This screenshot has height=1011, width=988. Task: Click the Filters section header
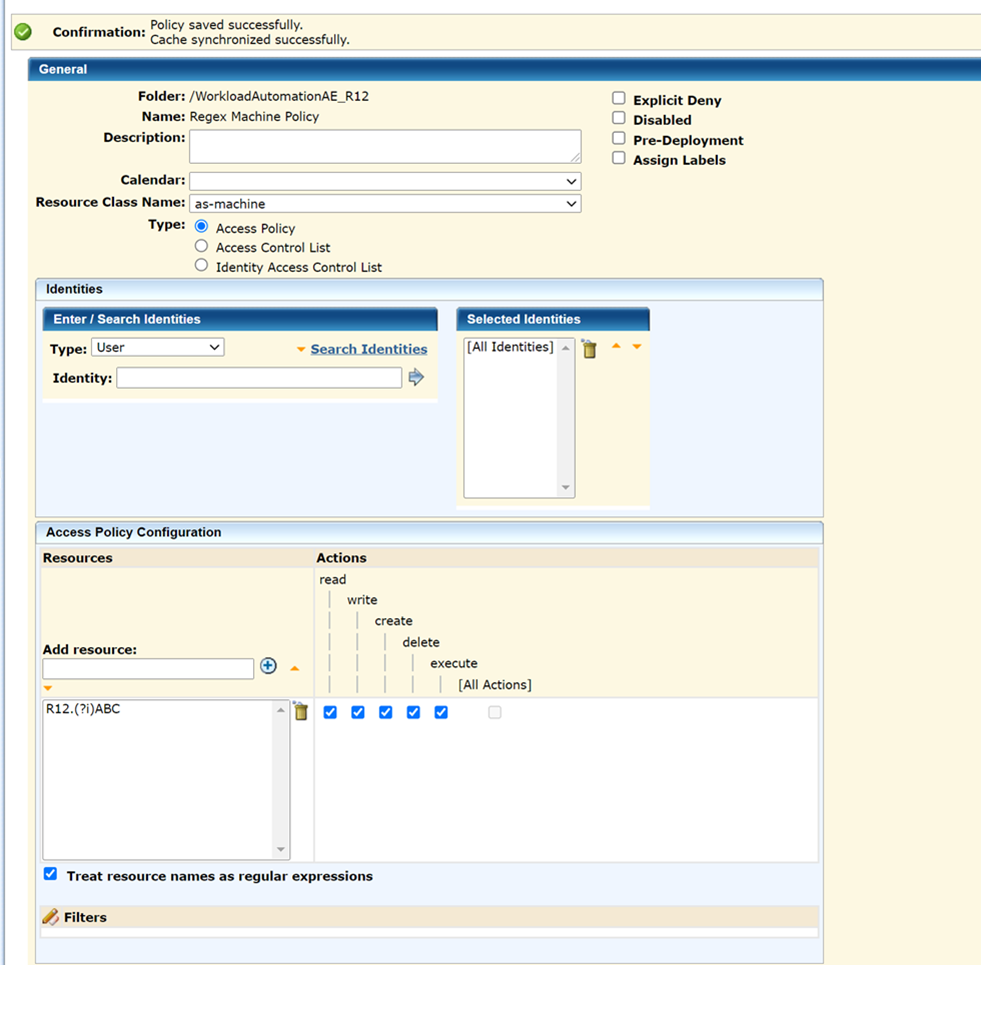430,917
